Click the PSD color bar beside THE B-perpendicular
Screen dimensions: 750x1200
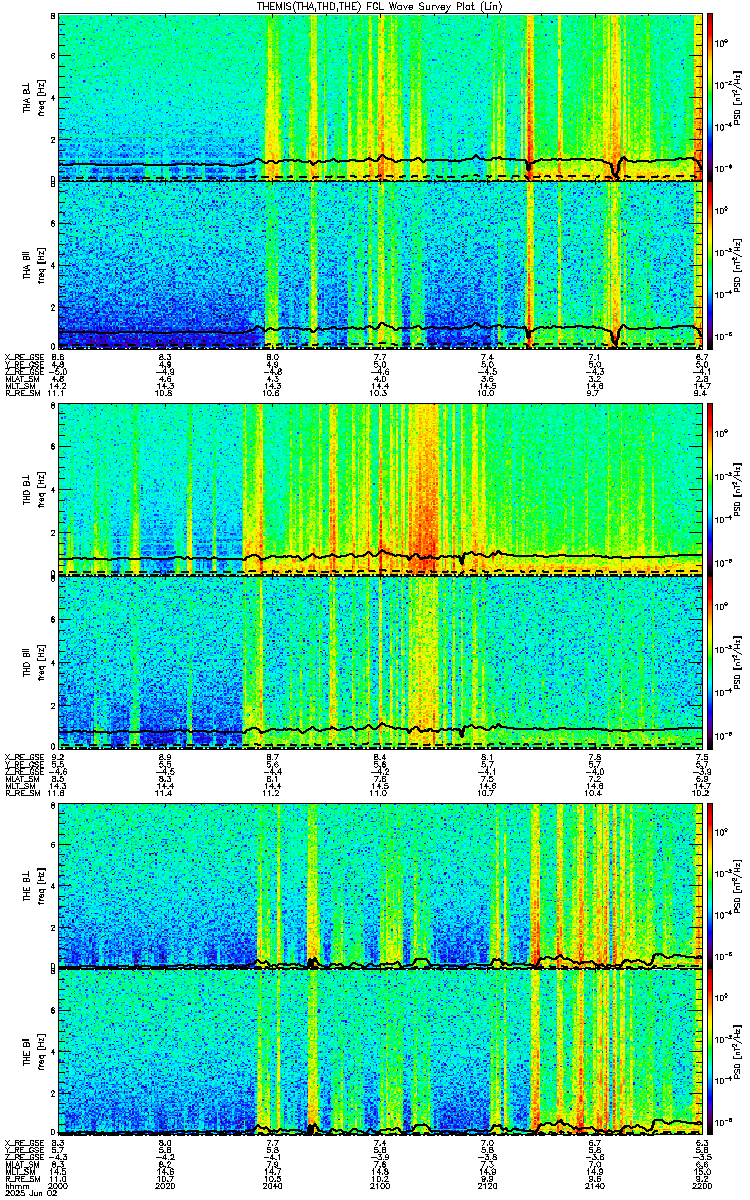tap(711, 884)
